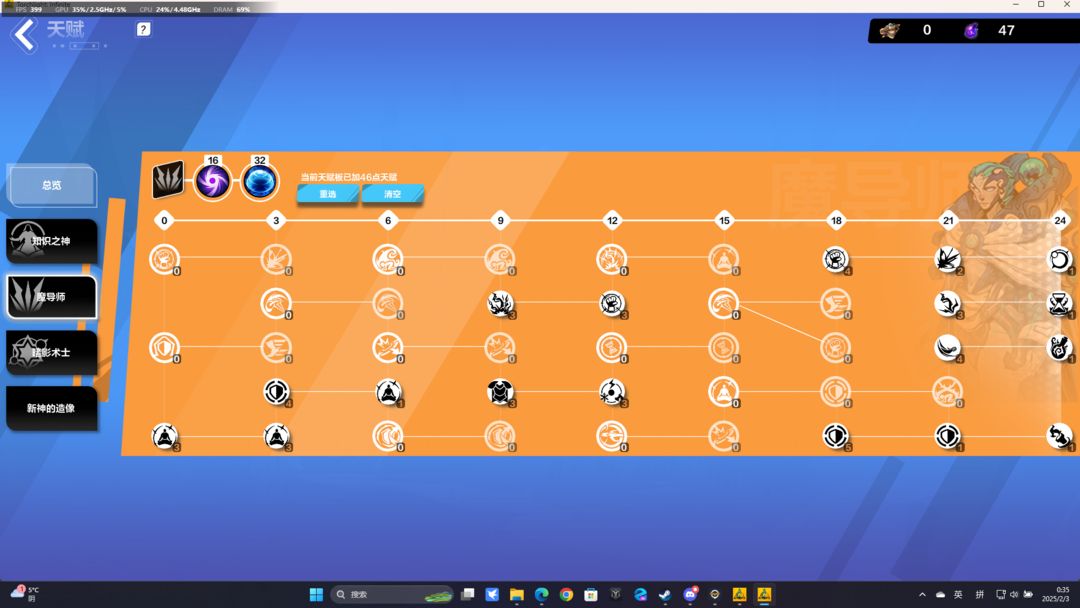Click the feather talent under tier 21
Viewport: 1080px width, 608px height.
(948, 347)
